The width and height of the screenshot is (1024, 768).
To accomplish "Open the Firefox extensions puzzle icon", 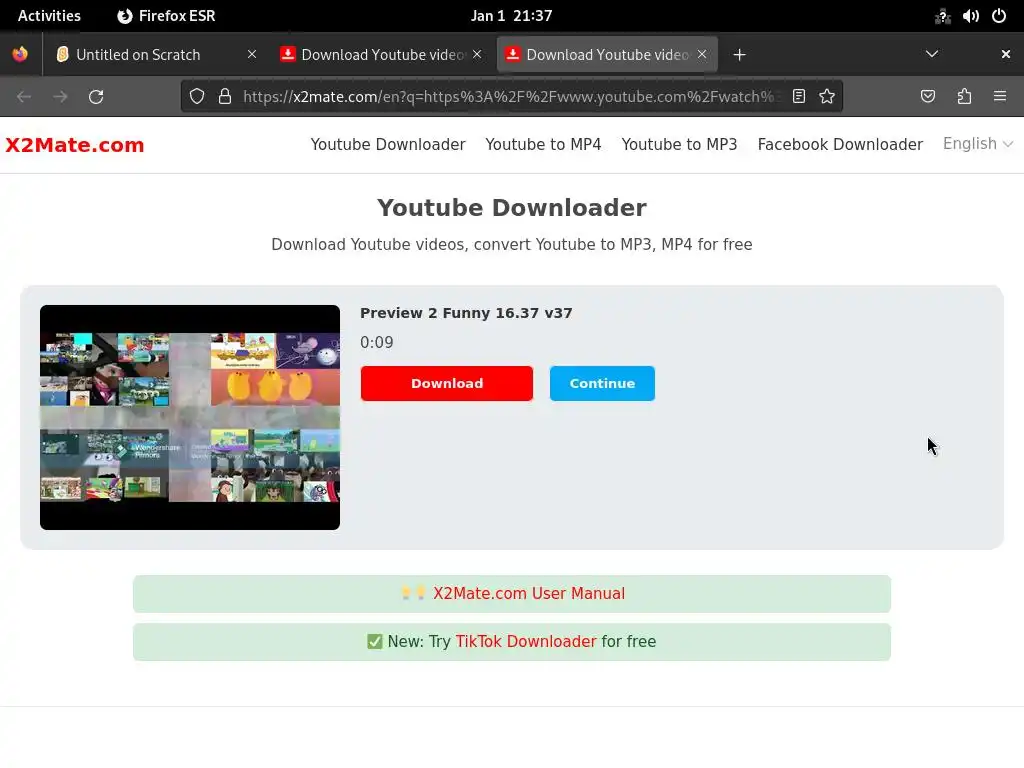I will [964, 97].
